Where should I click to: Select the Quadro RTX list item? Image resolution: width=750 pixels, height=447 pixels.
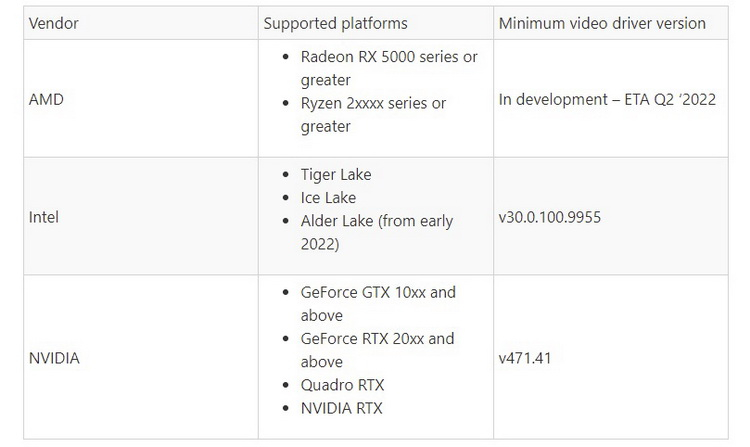tap(342, 385)
